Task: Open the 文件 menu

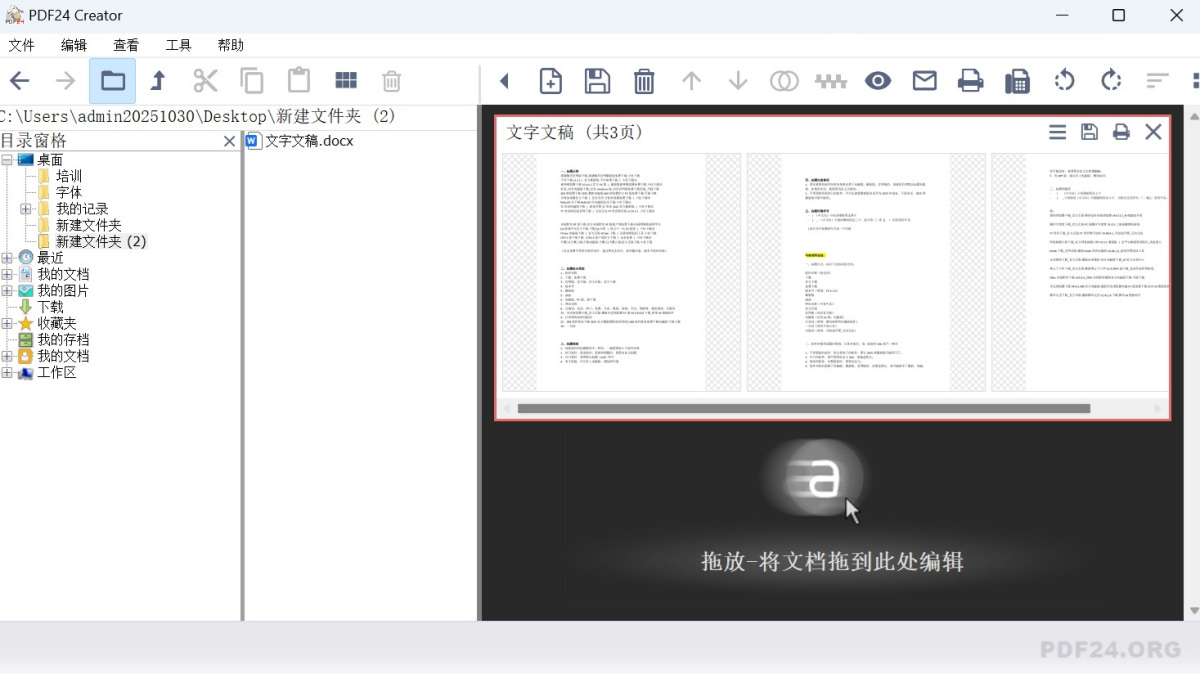Action: click(22, 44)
